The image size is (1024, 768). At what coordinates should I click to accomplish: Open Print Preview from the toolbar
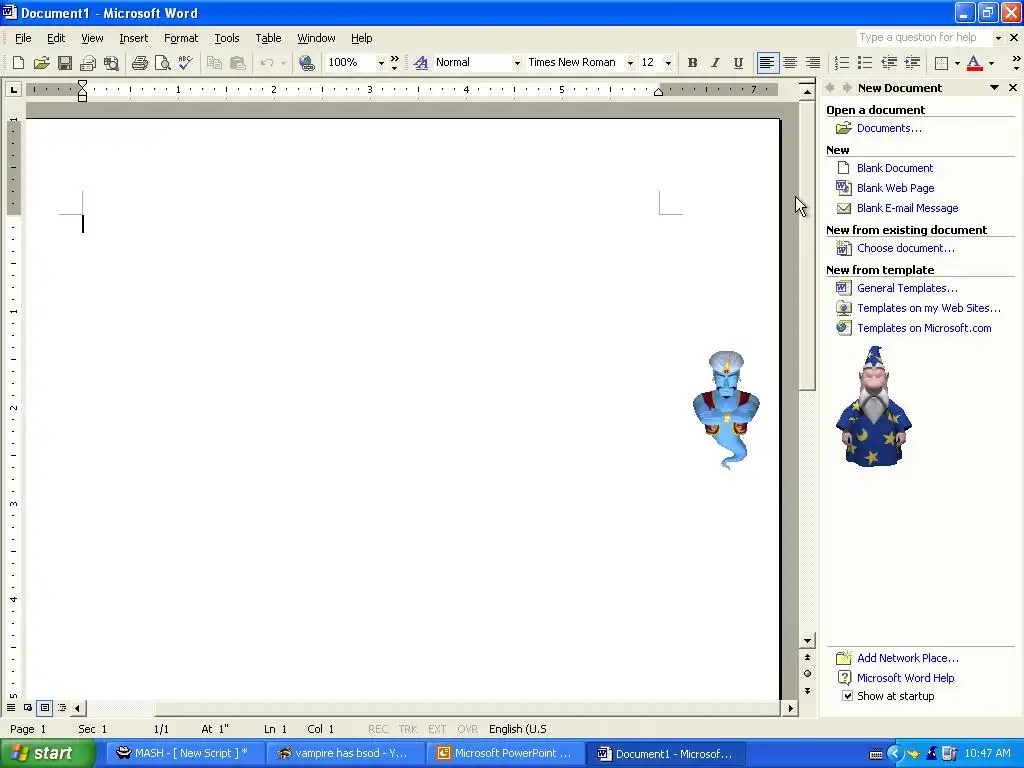(x=163, y=63)
